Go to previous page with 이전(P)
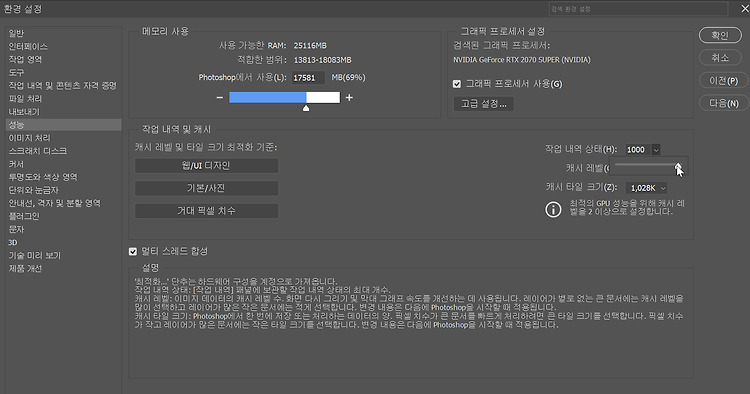Screen dimensions: 750x394 (723, 80)
